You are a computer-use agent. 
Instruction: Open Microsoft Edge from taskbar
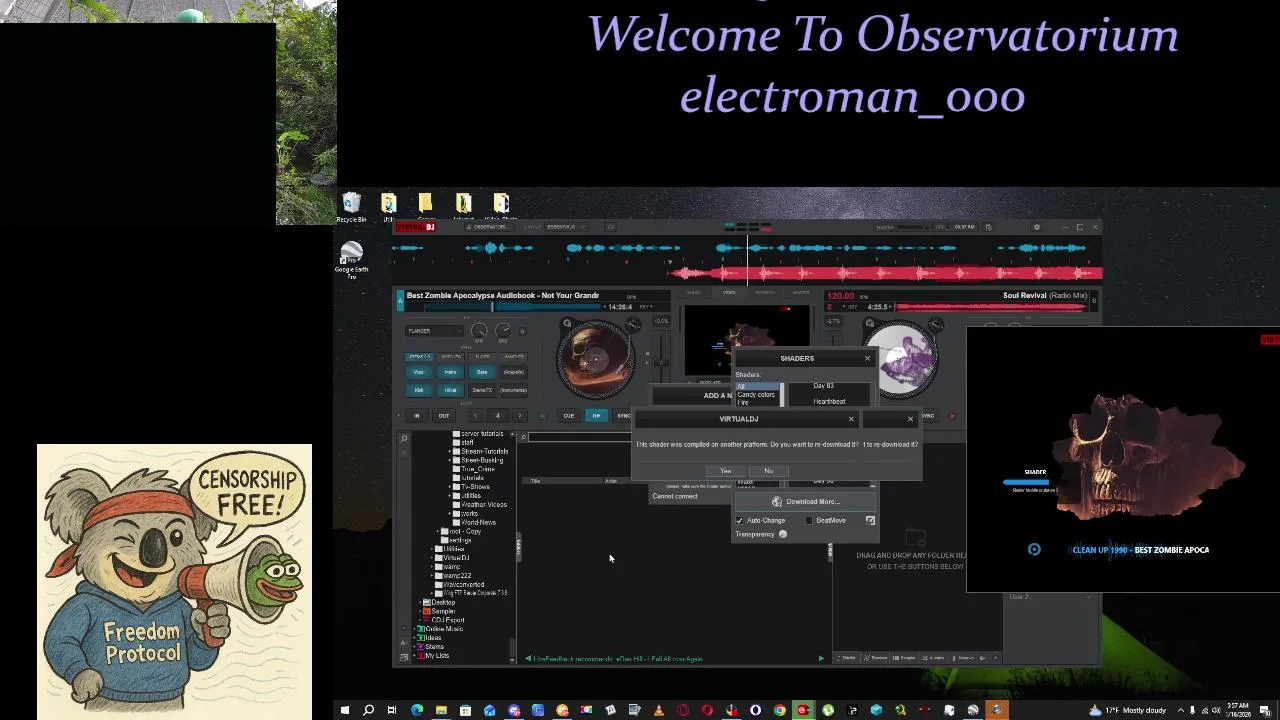pos(417,711)
